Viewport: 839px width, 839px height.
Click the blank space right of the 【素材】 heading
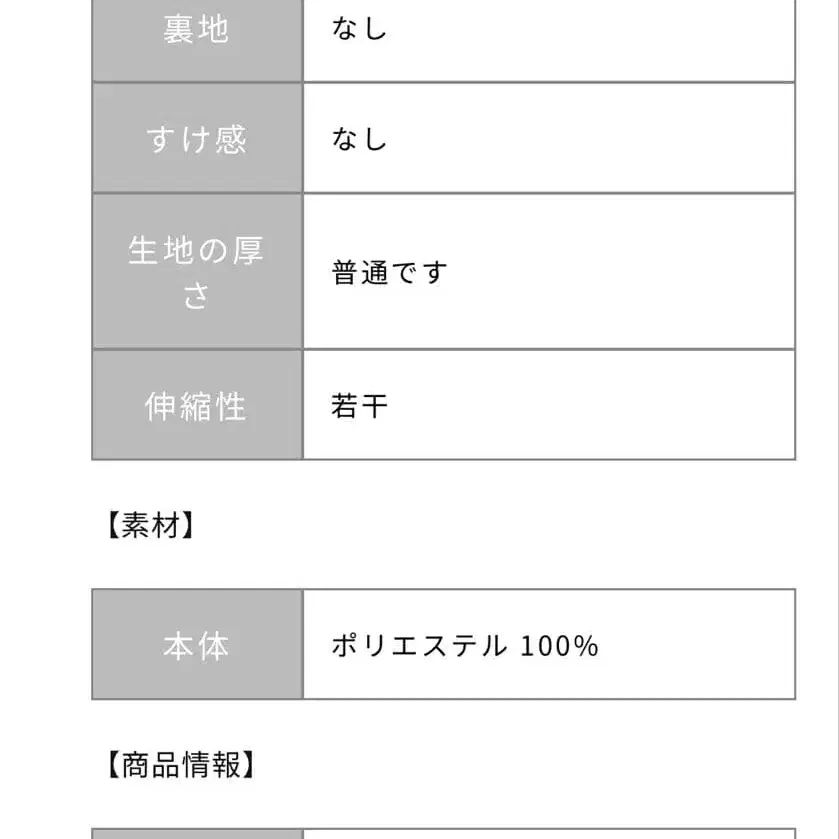click(x=500, y=526)
